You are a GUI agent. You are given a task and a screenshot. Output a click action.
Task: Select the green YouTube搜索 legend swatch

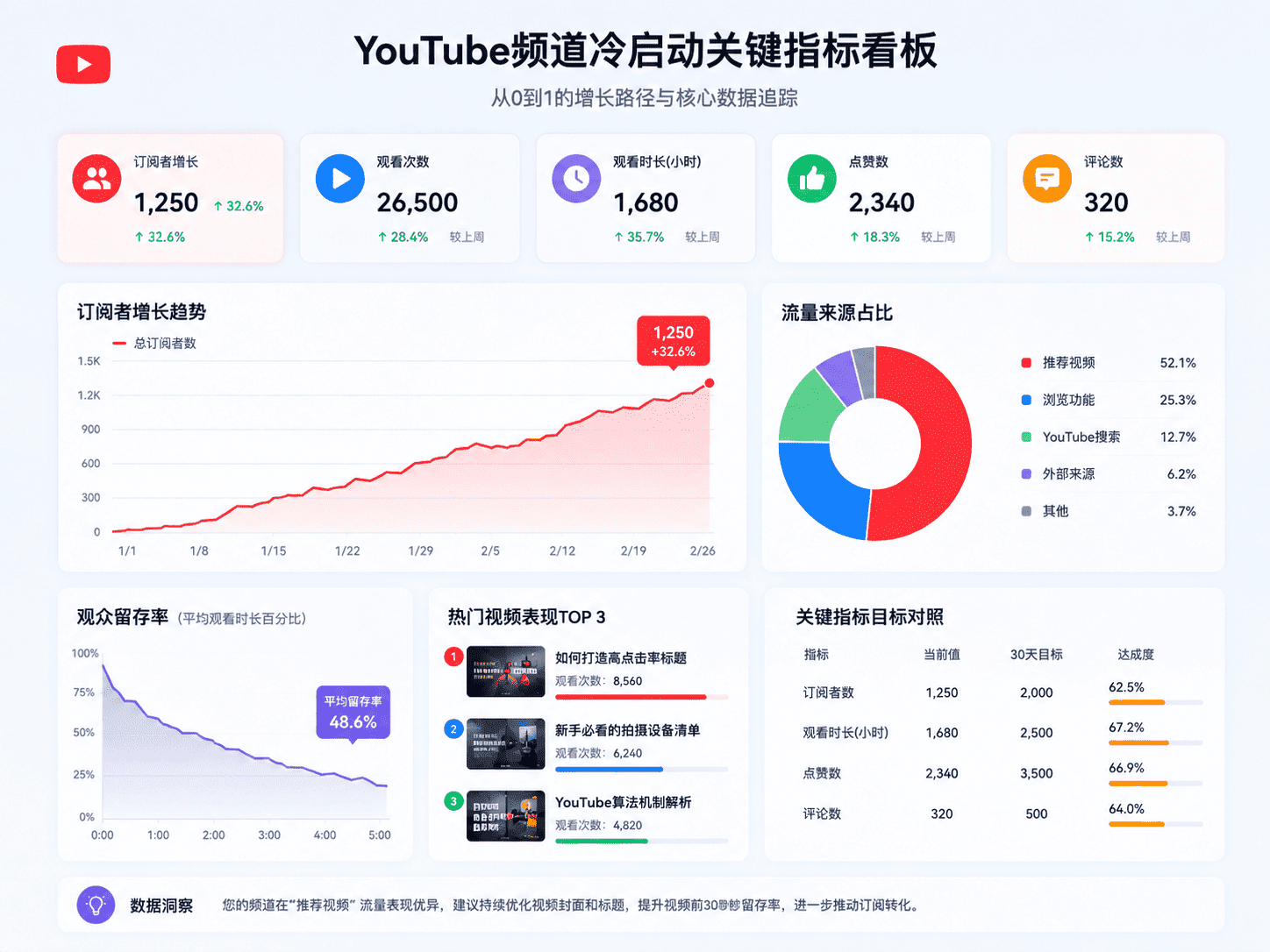pos(1026,437)
